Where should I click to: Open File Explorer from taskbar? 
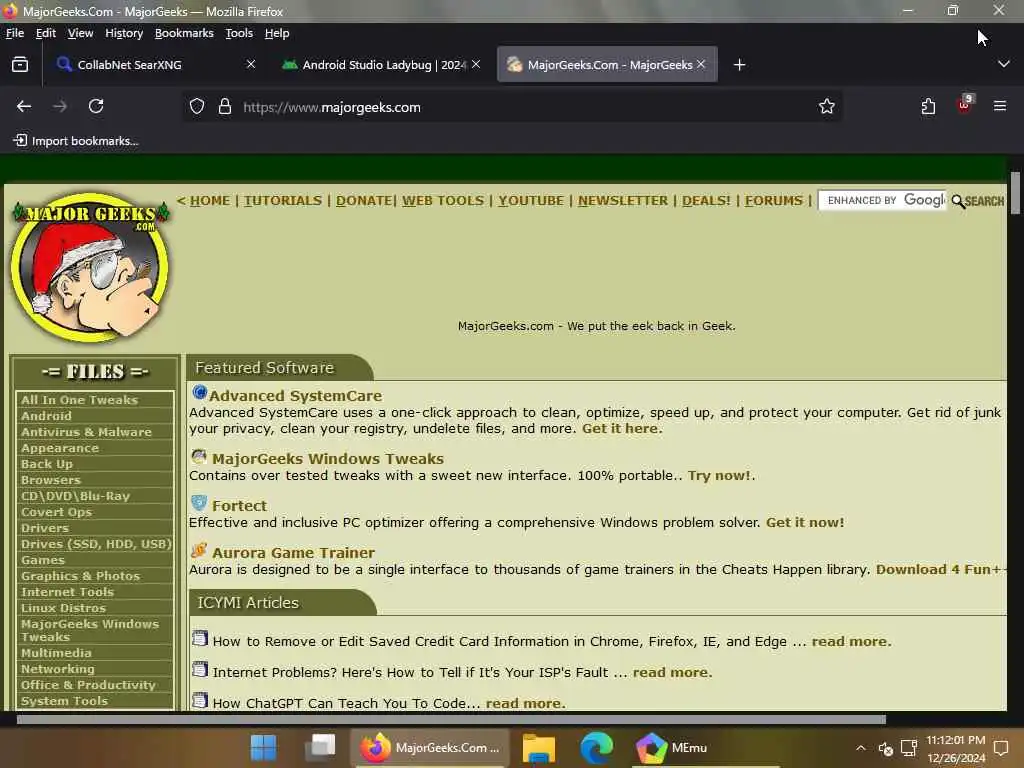pos(539,748)
